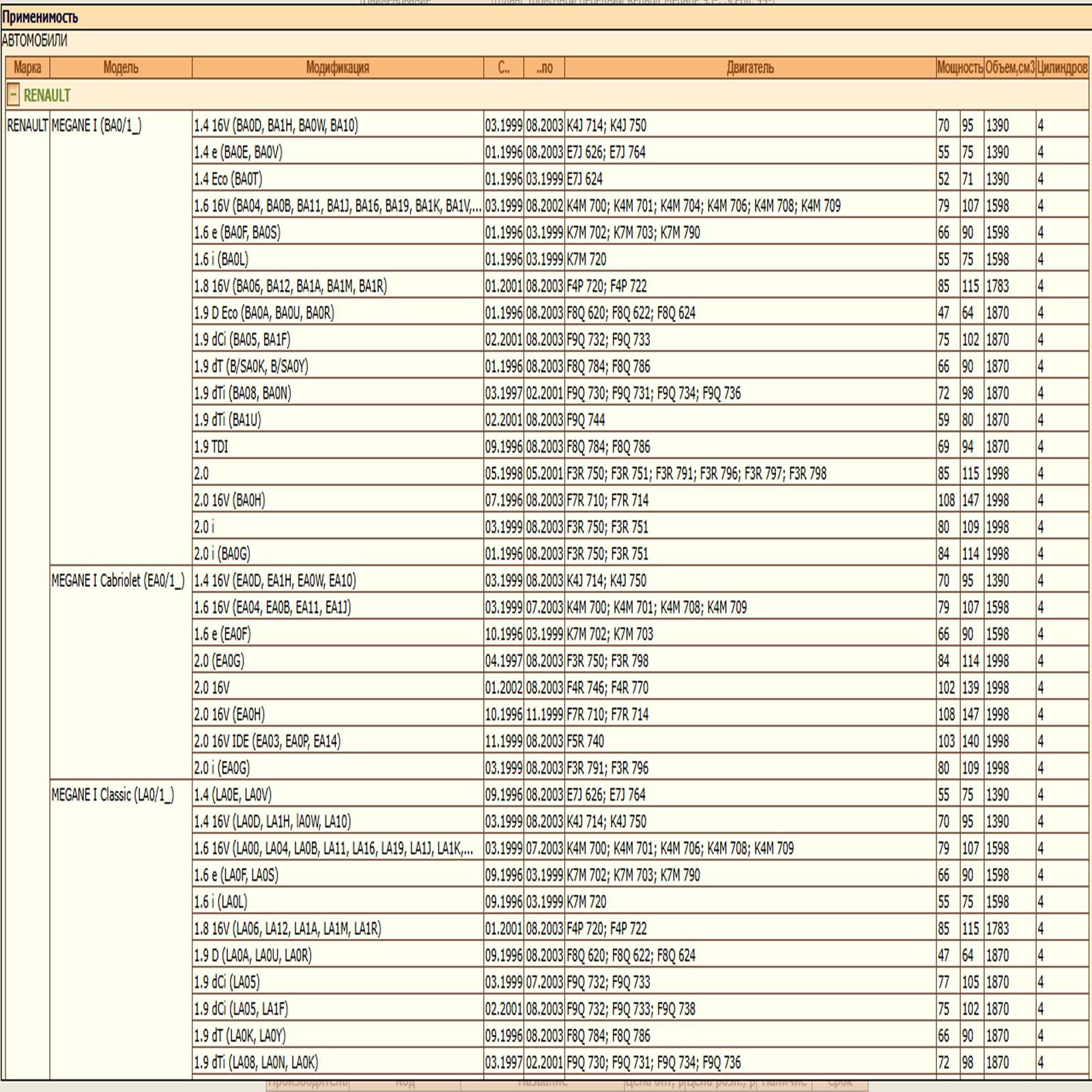Click the С.. date column header
The height and width of the screenshot is (1092, 1092).
click(x=504, y=68)
